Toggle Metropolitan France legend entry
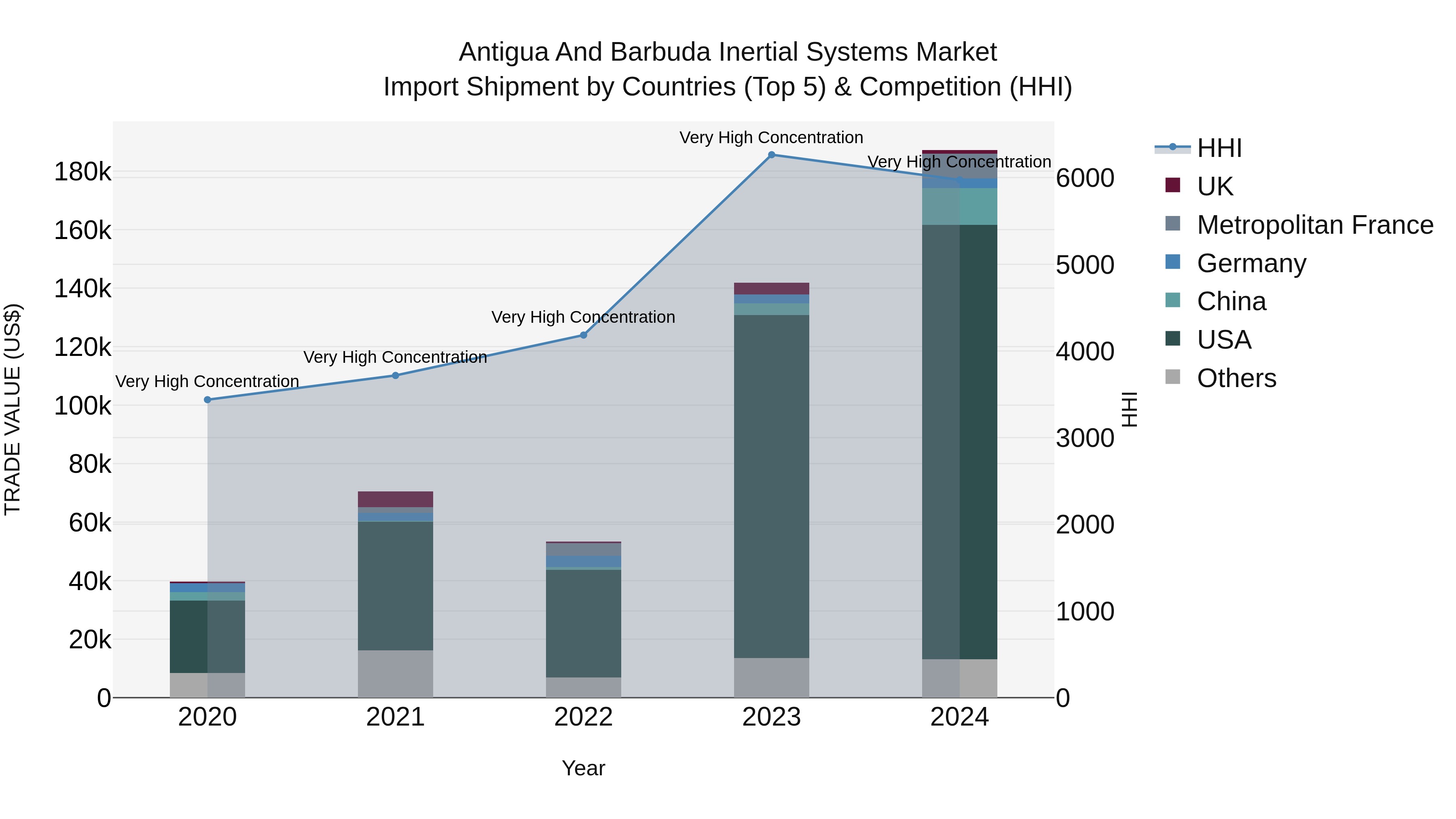The width and height of the screenshot is (1456, 819). pyautogui.click(x=1299, y=224)
